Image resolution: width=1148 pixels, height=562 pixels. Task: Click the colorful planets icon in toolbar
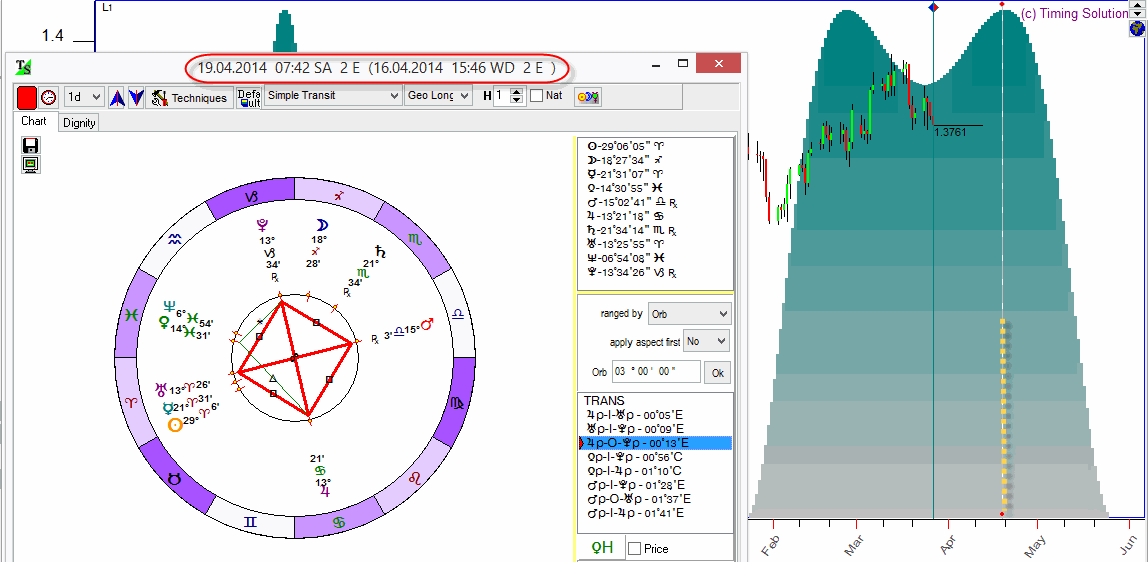click(x=588, y=97)
